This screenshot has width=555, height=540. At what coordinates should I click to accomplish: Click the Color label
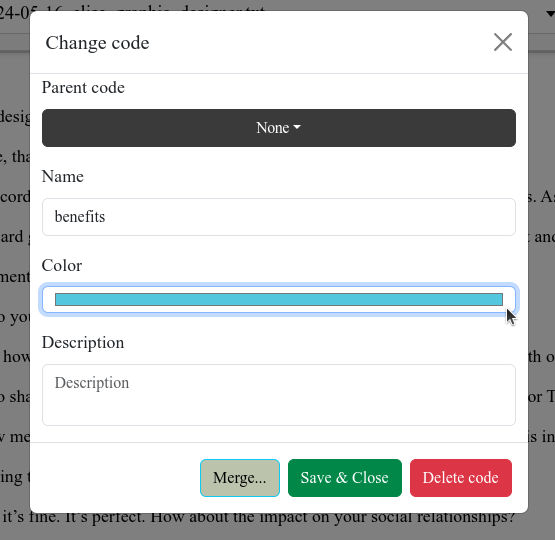(62, 265)
